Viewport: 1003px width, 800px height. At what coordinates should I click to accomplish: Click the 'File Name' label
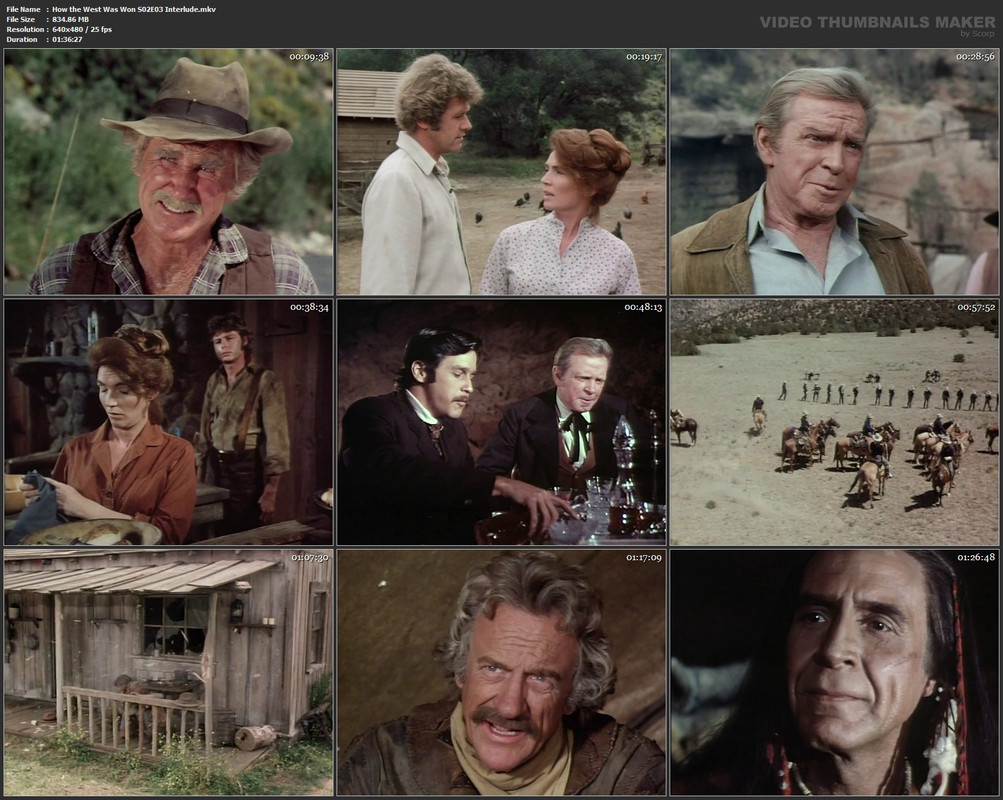point(23,9)
